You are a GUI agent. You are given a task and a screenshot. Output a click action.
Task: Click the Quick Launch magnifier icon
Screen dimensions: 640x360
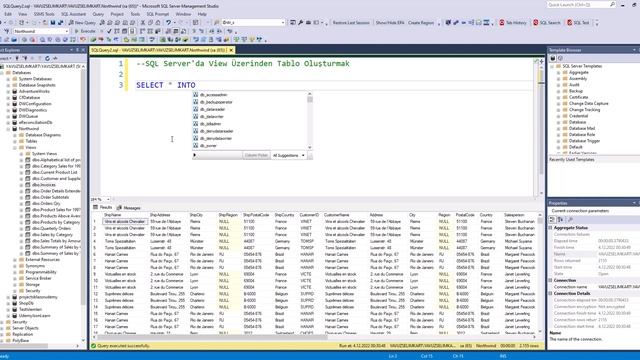click(x=612, y=4)
